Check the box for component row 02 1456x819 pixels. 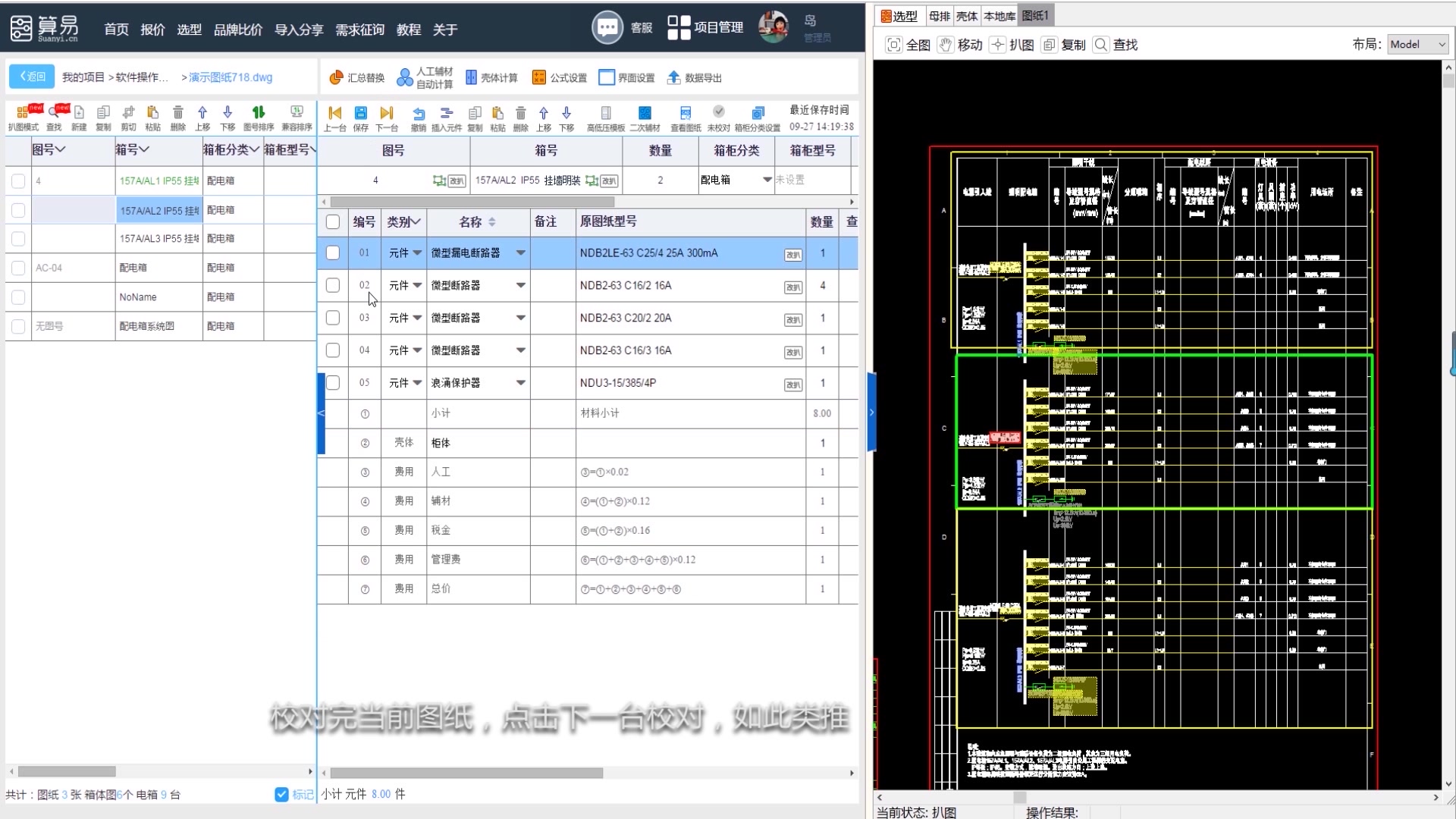coord(332,285)
